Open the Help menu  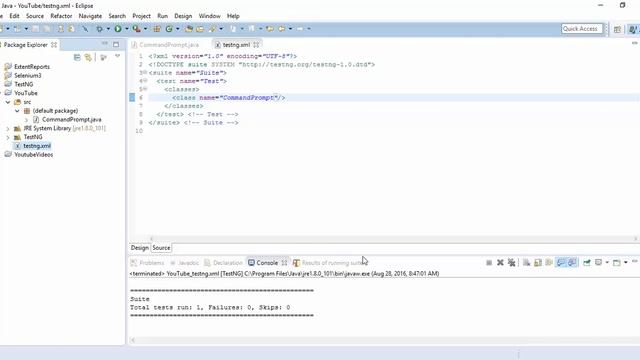point(233,16)
